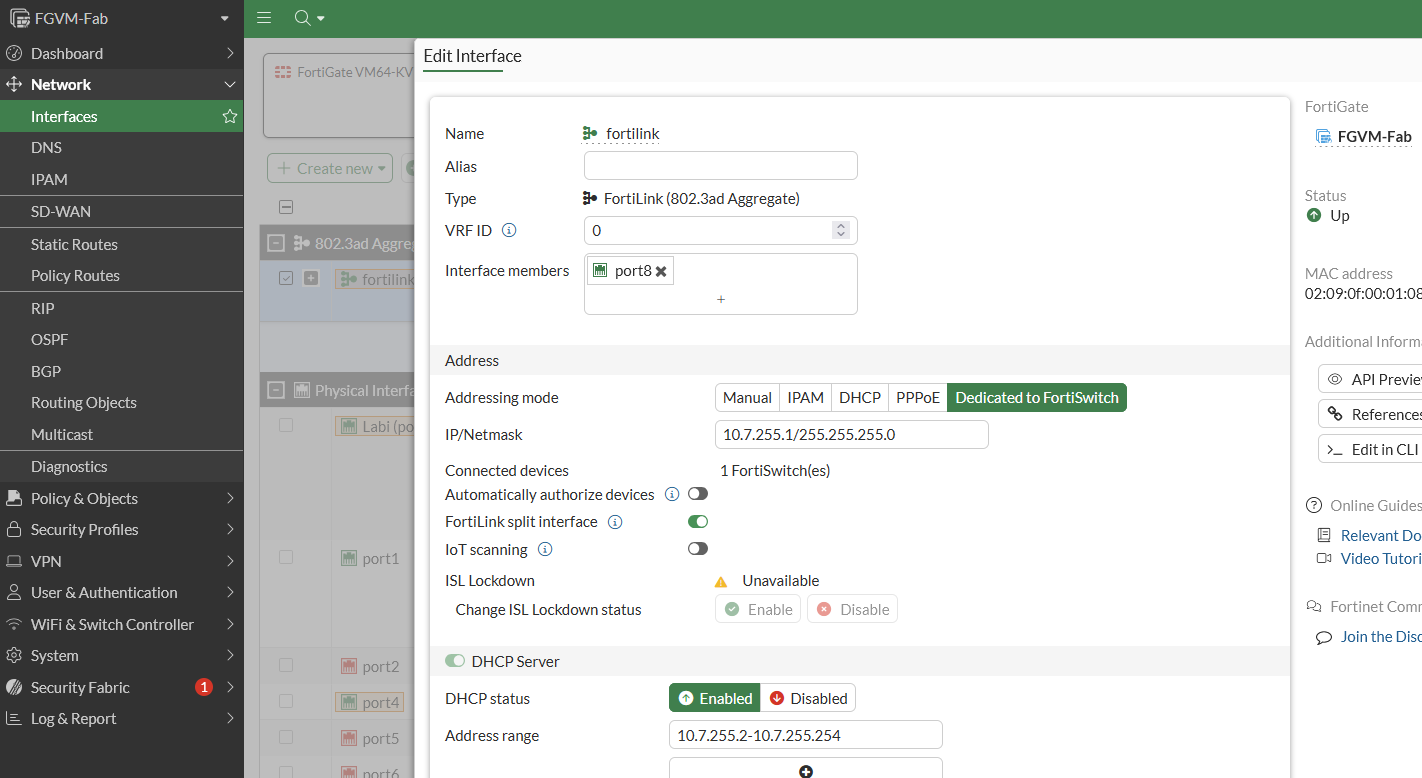Turn off FortiLink split interface switch

click(x=698, y=522)
